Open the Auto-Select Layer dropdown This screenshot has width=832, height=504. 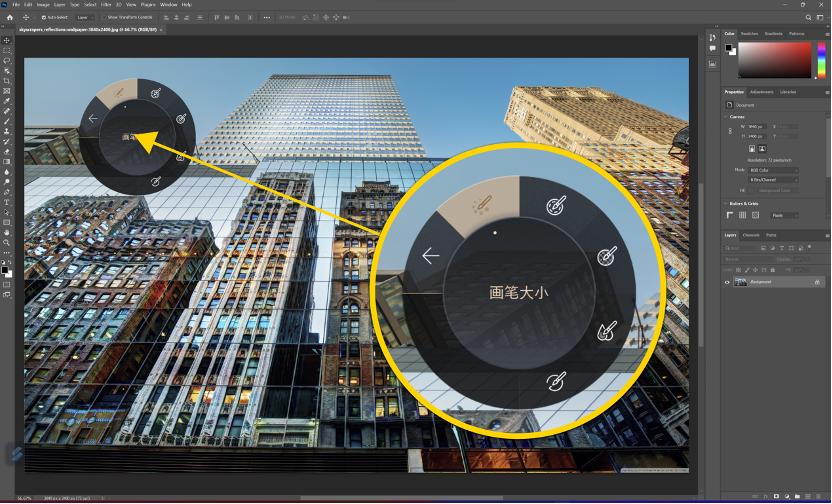pyautogui.click(x=83, y=17)
